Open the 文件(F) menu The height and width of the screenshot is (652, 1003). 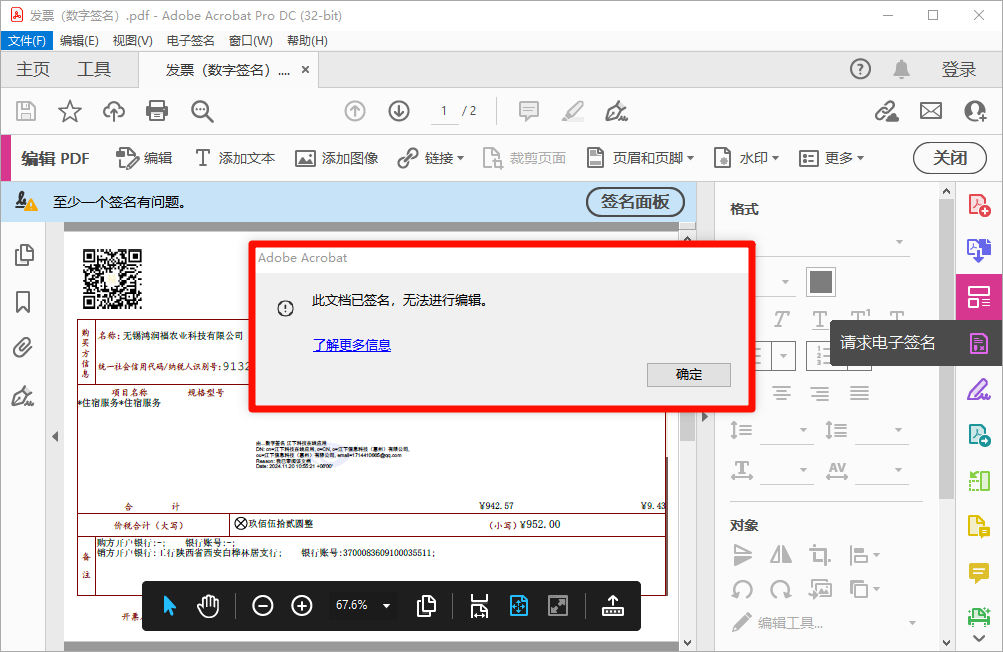tap(26, 41)
